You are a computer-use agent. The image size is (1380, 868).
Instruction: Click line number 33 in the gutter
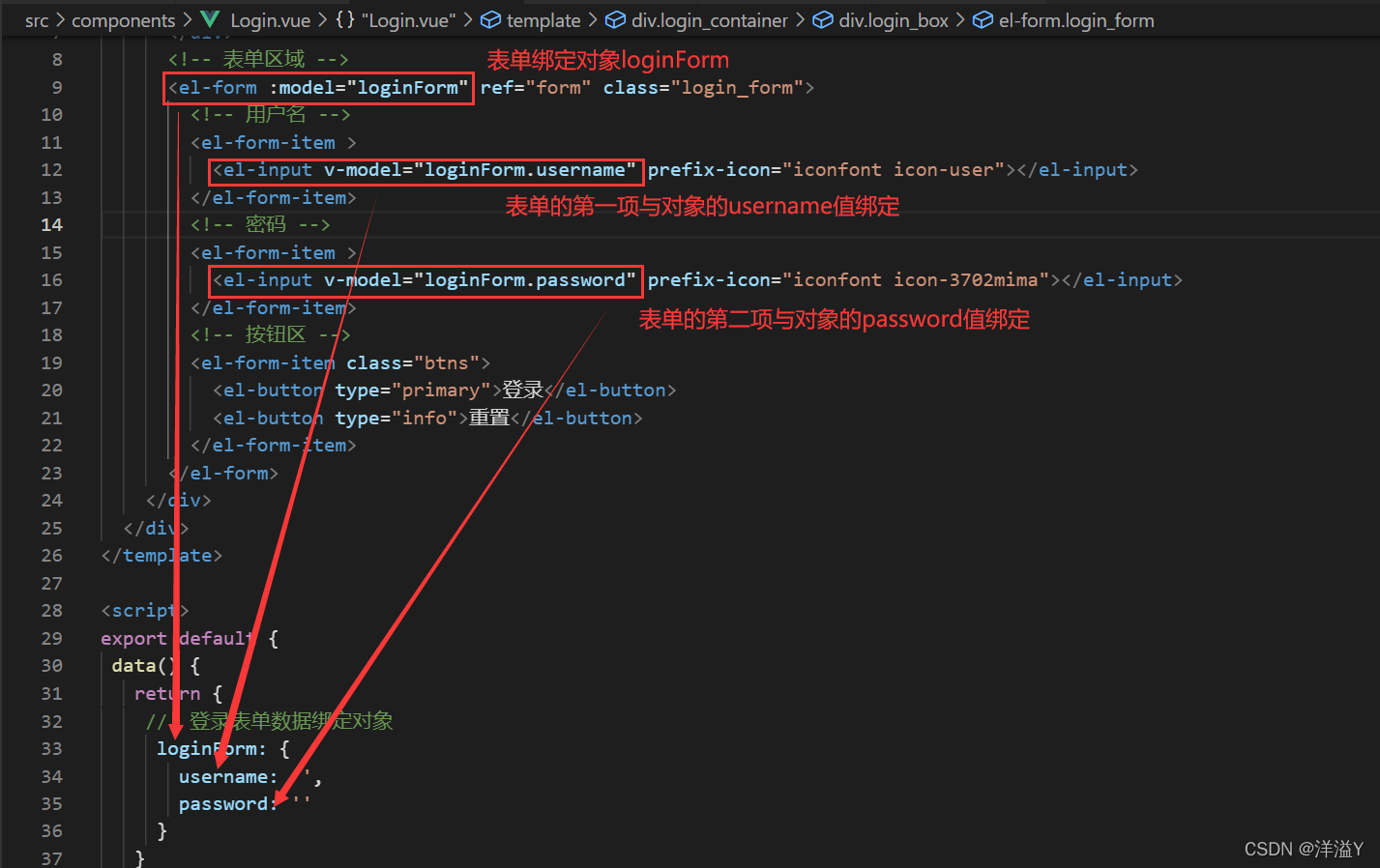click(51, 748)
